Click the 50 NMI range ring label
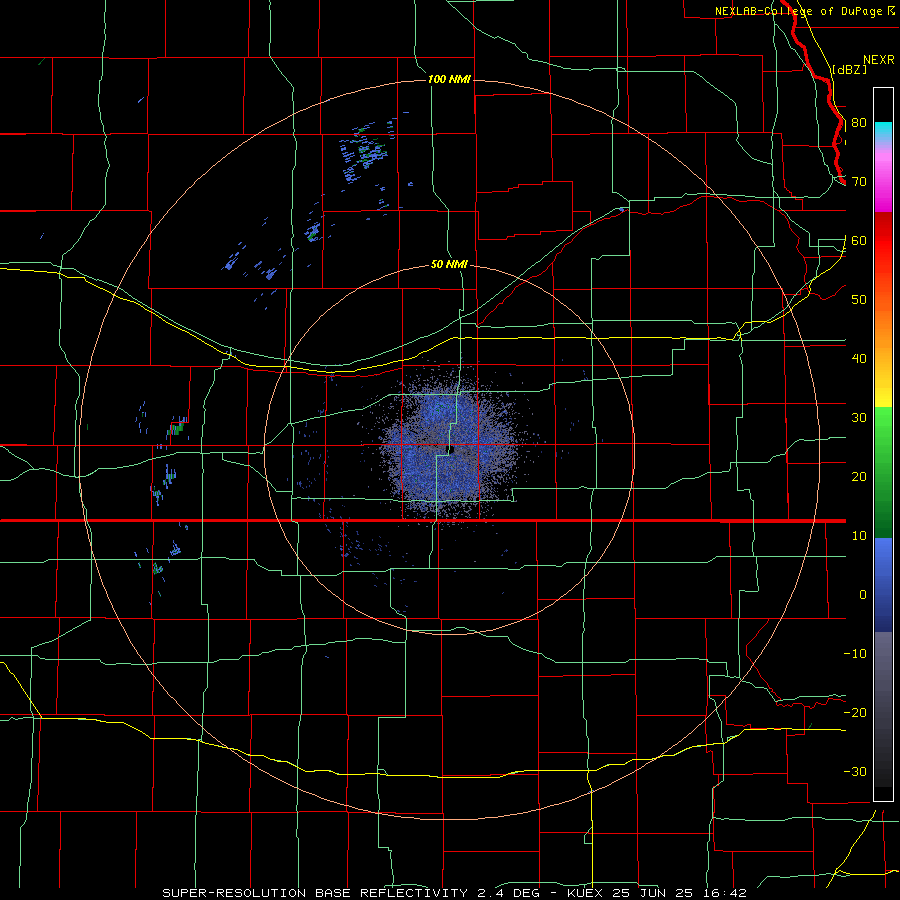900x900 pixels. pyautogui.click(x=449, y=265)
